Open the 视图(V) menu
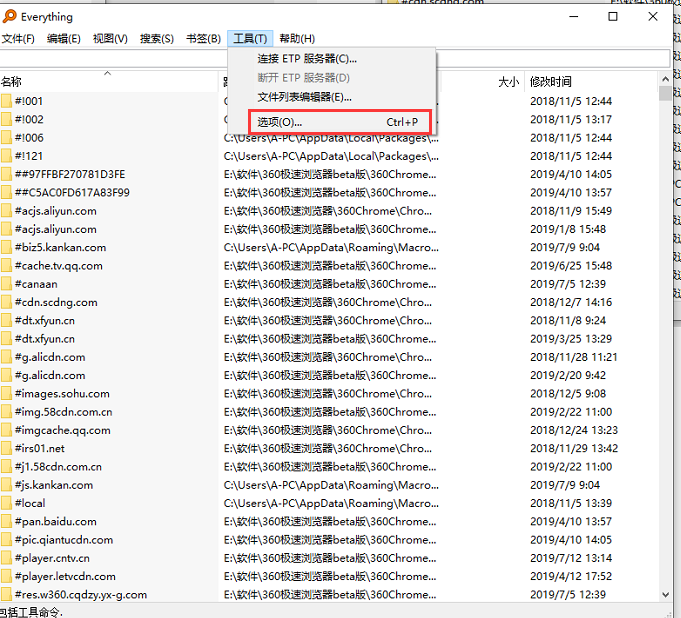Viewport: 681px width, 618px height. tap(110, 39)
